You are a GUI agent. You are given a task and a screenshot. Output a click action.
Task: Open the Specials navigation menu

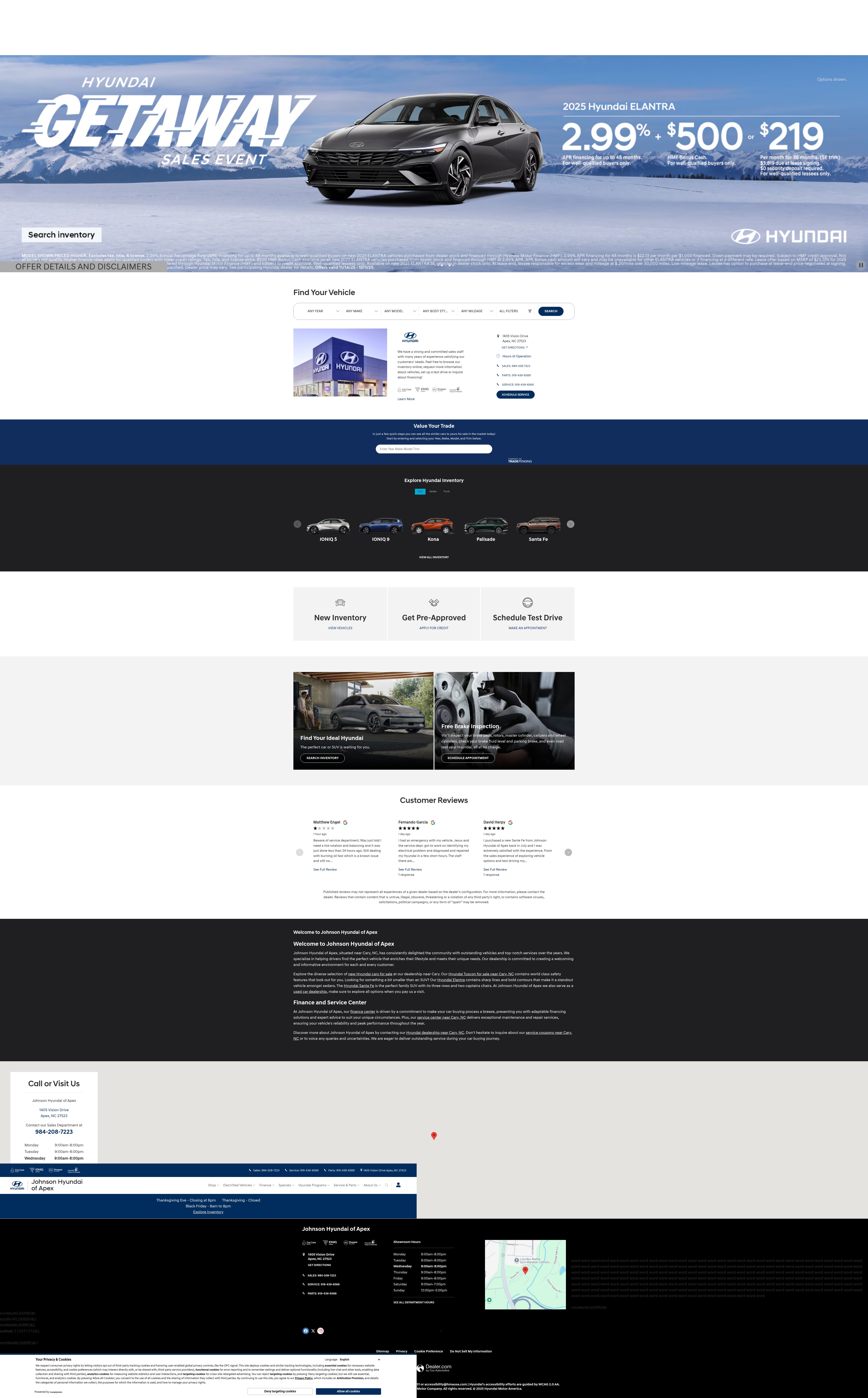coord(286,1185)
